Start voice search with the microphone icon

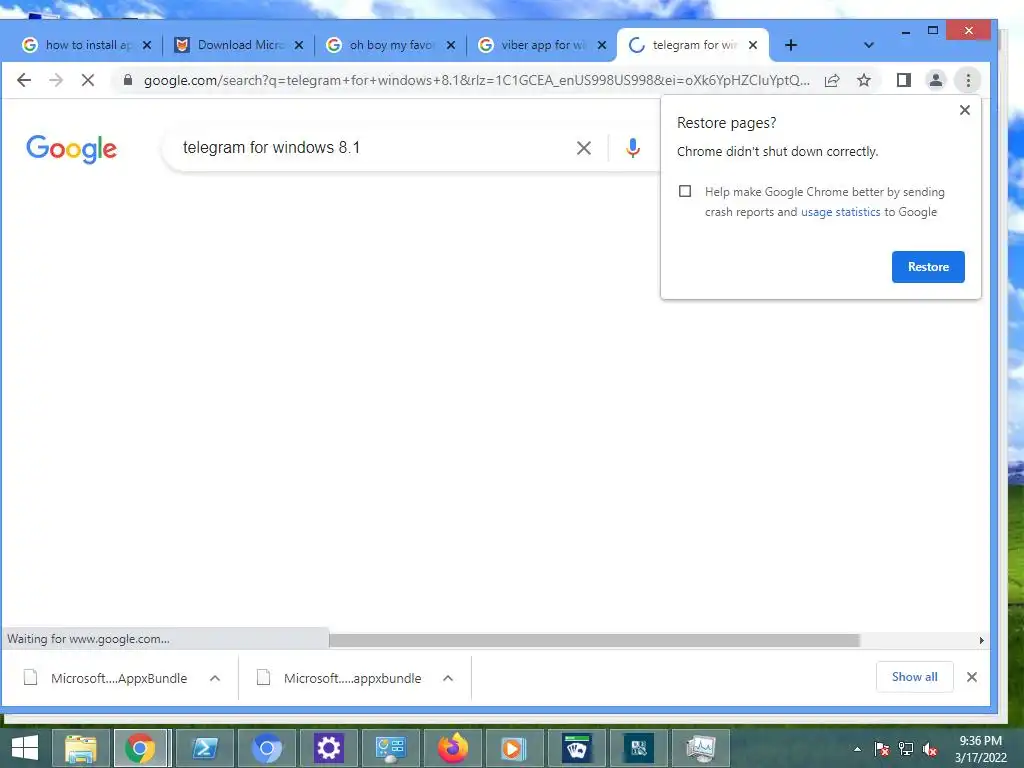click(632, 148)
